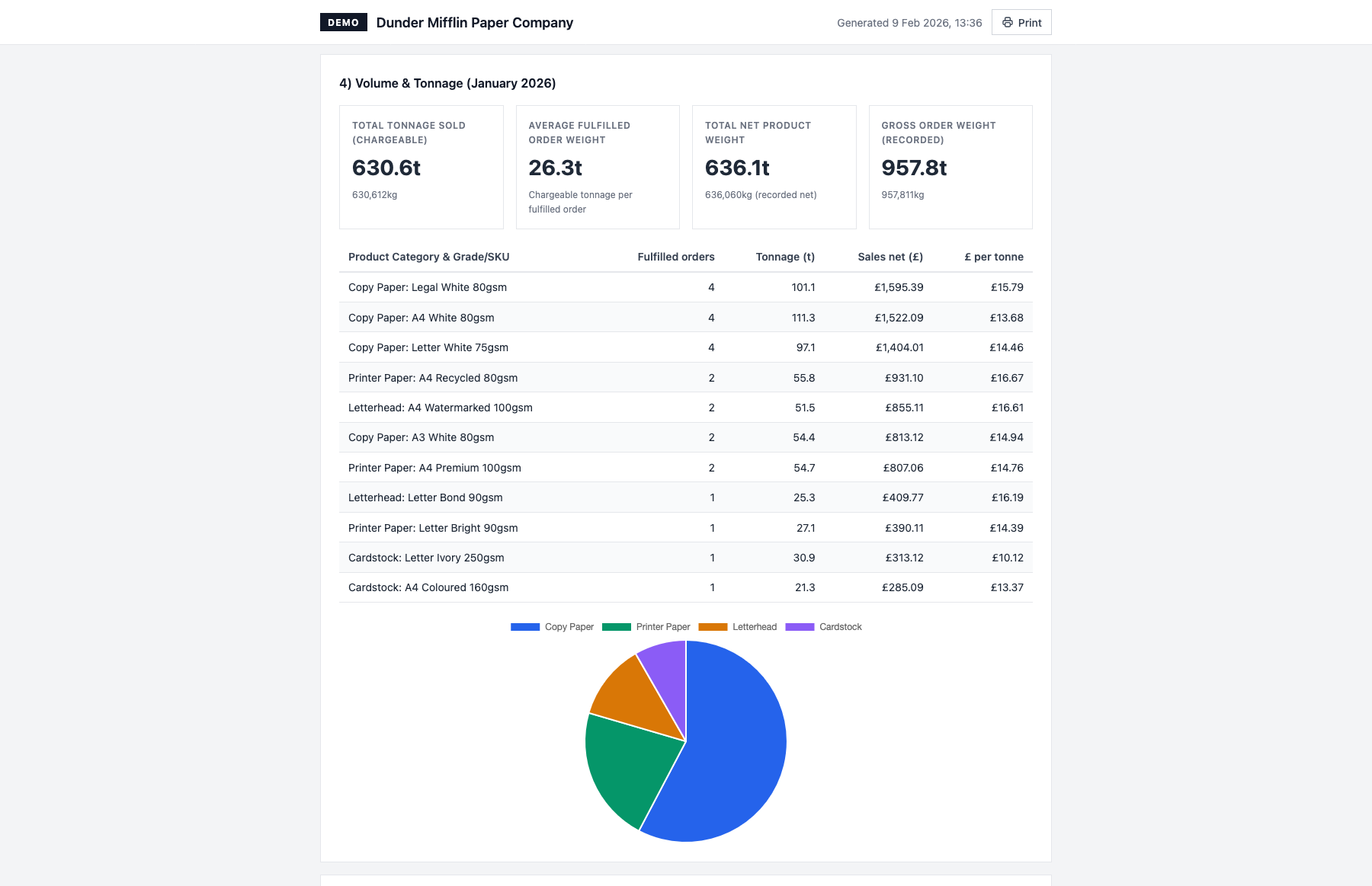
Task: Click the DEMO badge
Action: tap(343, 22)
